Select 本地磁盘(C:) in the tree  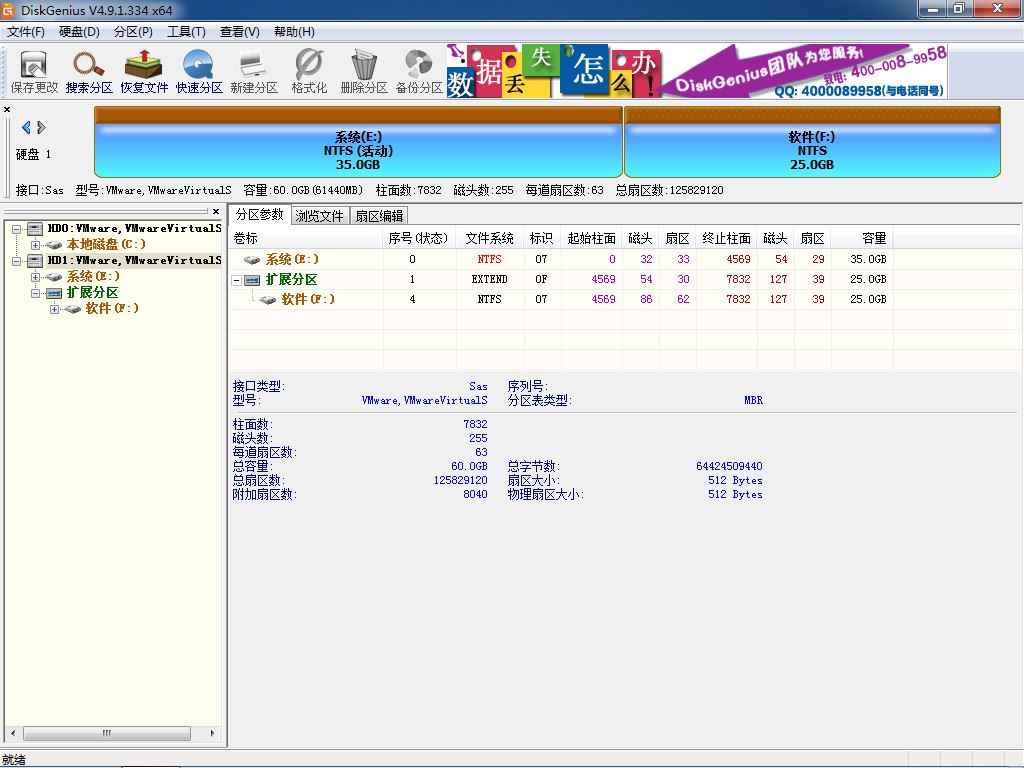coord(106,244)
